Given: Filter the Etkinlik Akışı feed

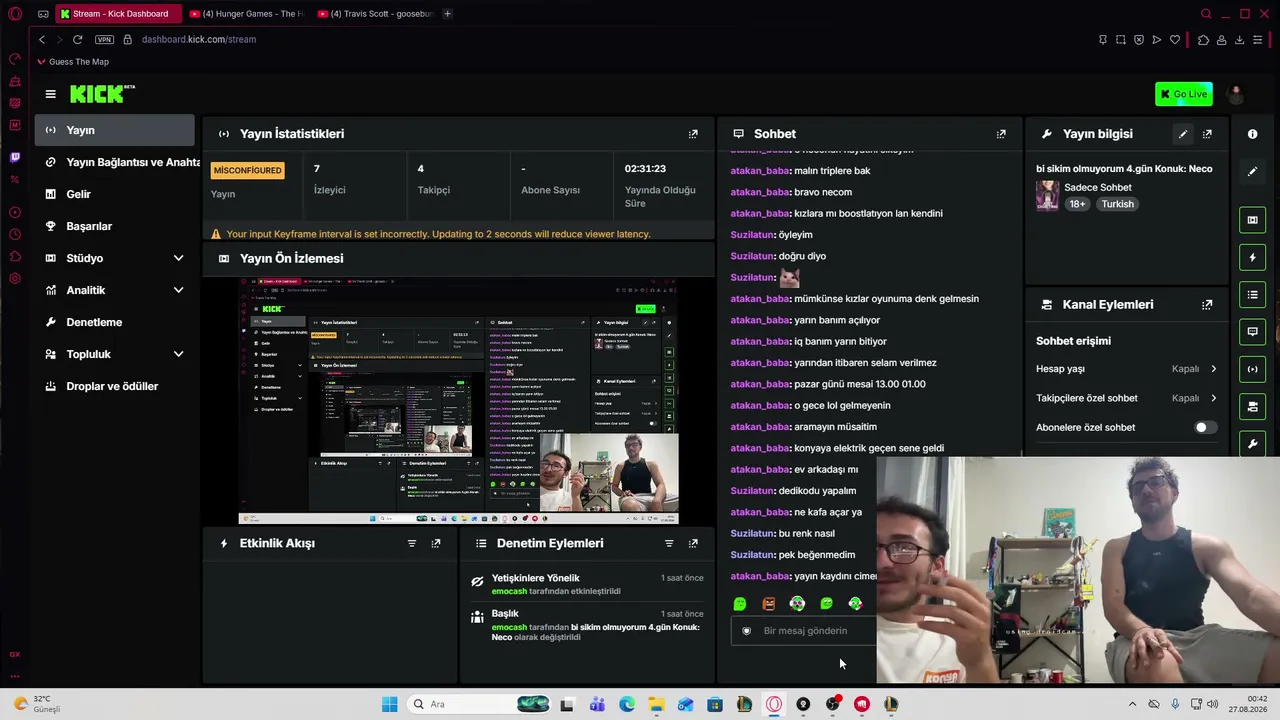Looking at the screenshot, I should tap(412, 543).
